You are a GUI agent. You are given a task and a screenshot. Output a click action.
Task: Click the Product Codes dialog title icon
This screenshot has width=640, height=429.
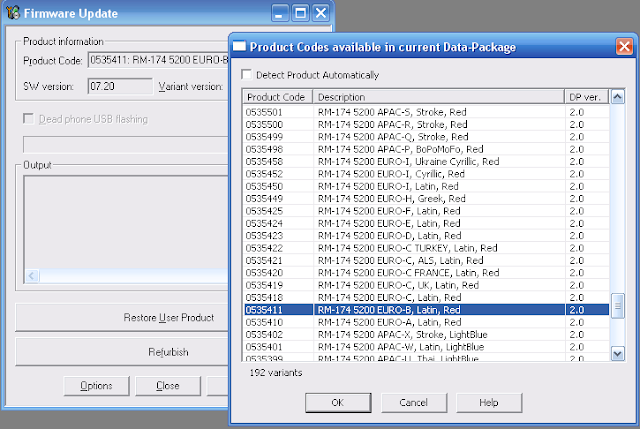(x=239, y=47)
